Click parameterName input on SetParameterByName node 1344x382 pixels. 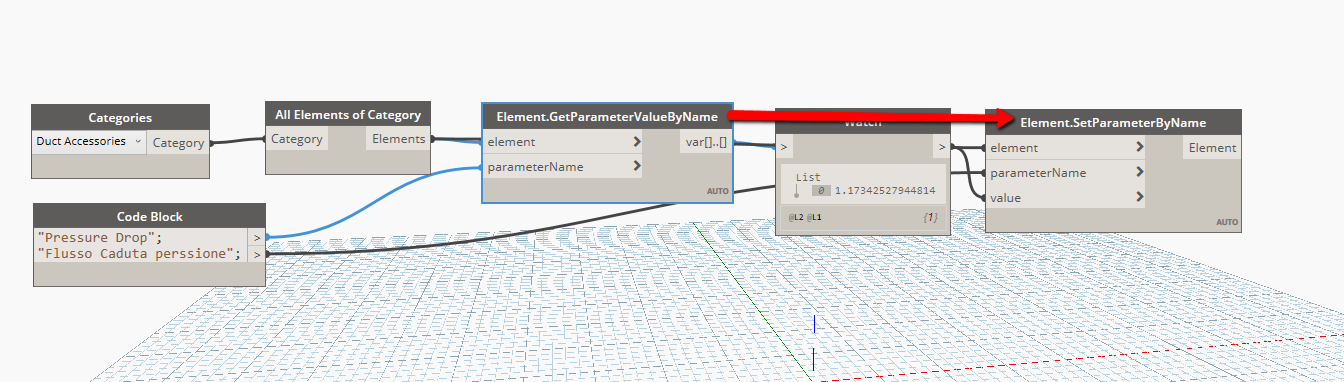coord(1066,173)
